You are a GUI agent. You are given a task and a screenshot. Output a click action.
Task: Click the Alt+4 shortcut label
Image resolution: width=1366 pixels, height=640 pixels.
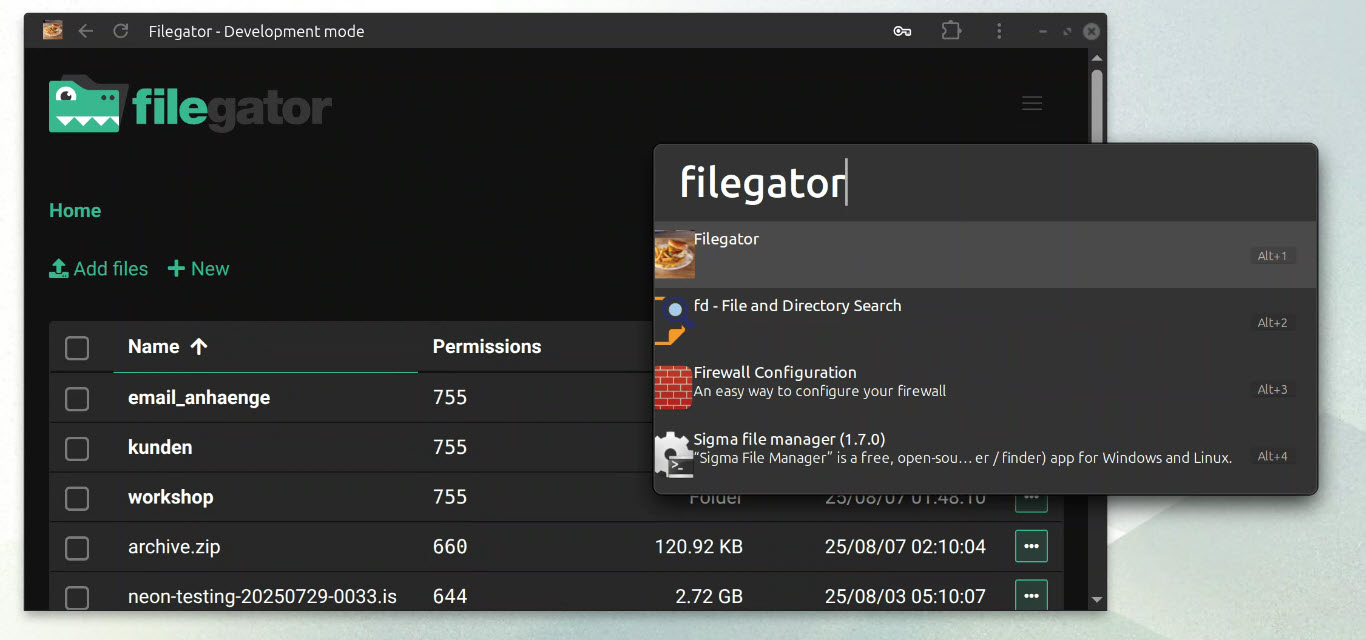(x=1272, y=457)
